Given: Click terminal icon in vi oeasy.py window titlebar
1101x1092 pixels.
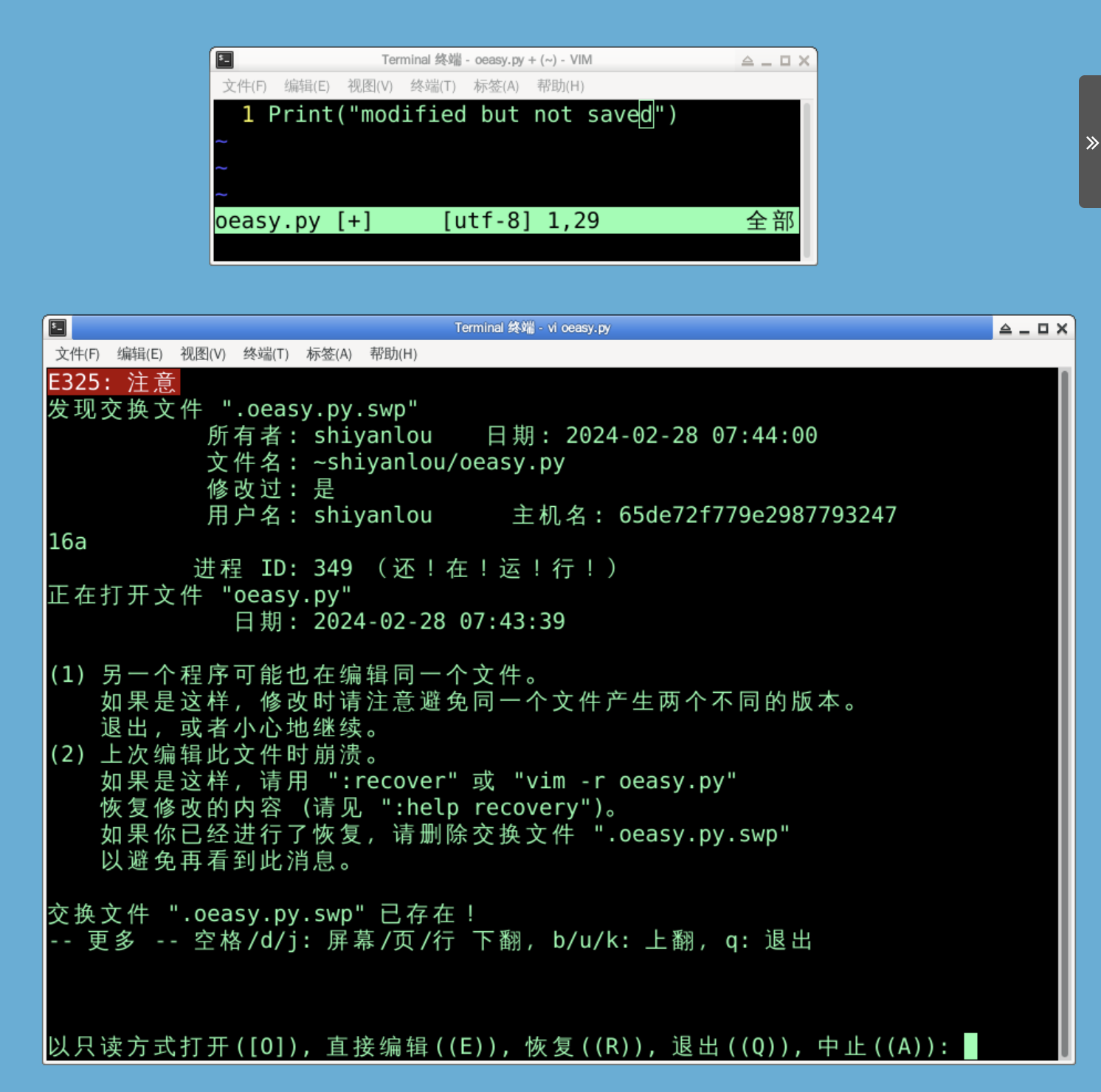Looking at the screenshot, I should point(58,328).
